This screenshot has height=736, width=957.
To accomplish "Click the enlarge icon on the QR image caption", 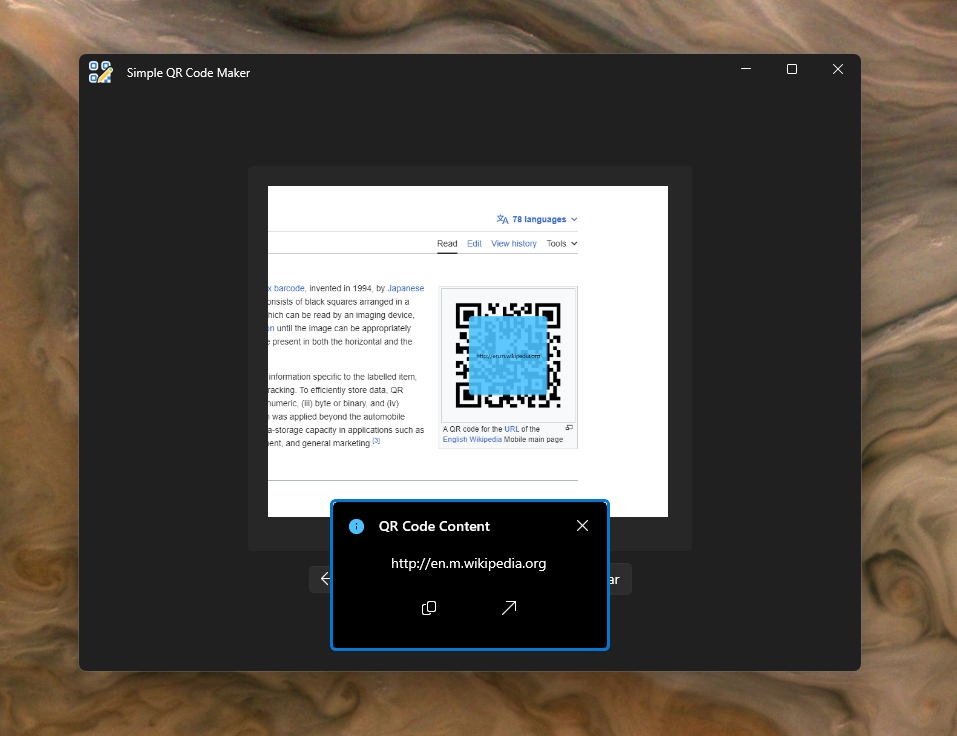I will coord(569,427).
